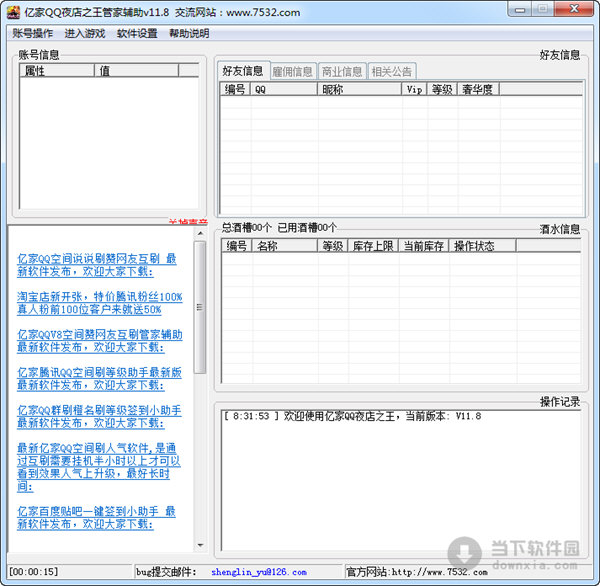This screenshot has width=600, height=586.
Task: Open link 亿家百度贴吧一键签到小助手
Action: [x=96, y=517]
